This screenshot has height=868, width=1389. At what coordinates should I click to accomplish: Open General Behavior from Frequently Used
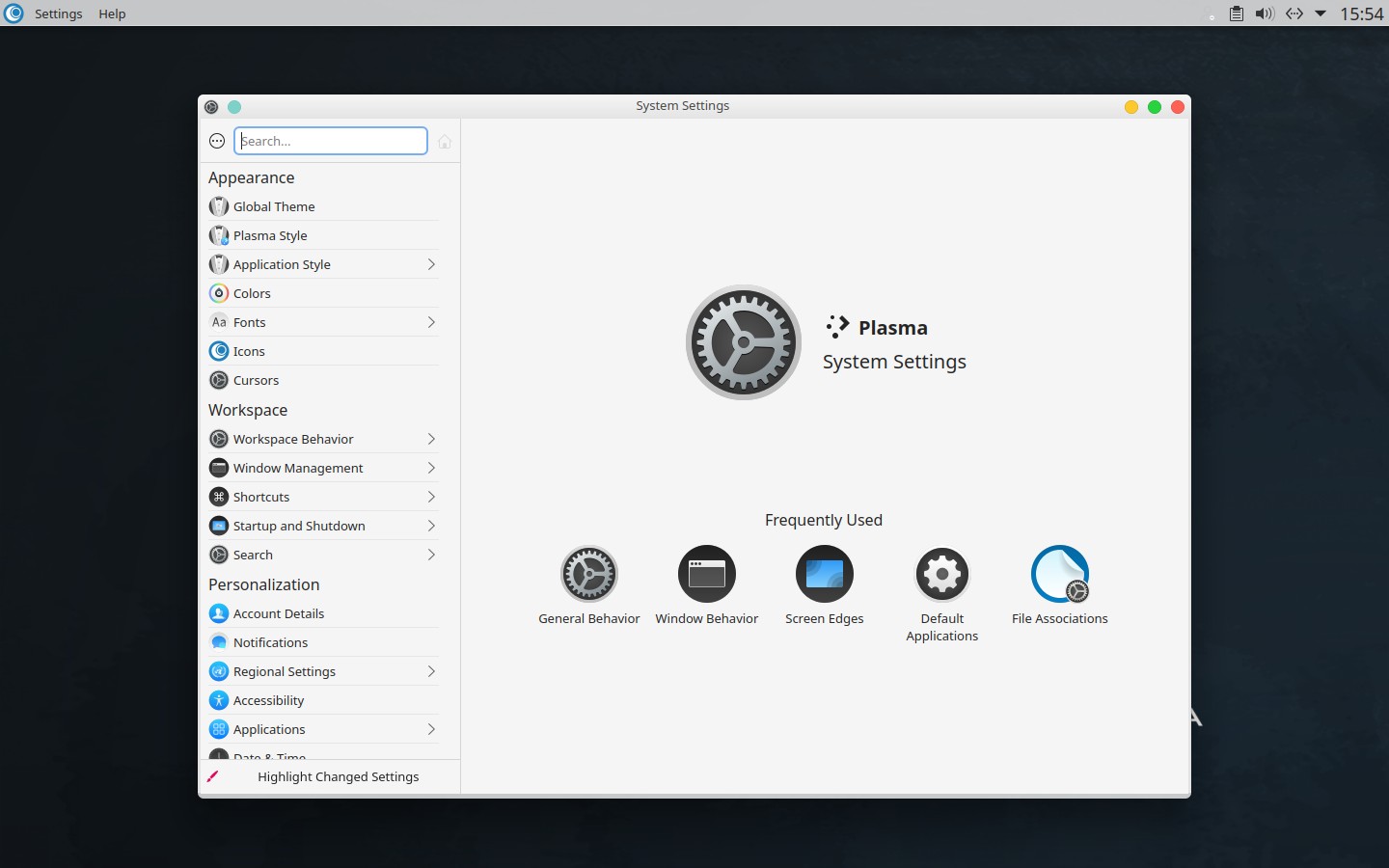coord(589,586)
